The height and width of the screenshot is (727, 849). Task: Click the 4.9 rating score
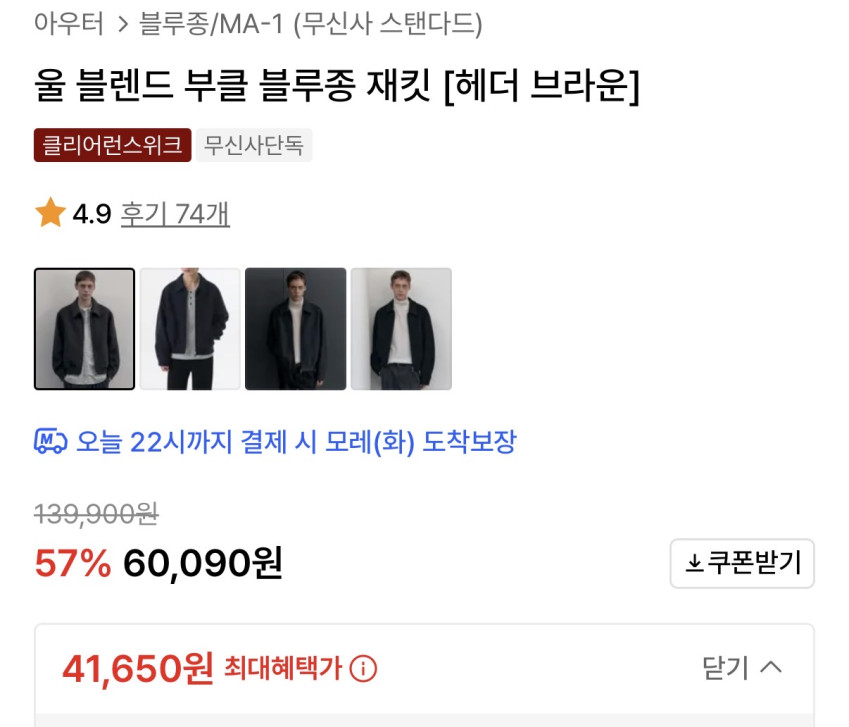click(91, 213)
